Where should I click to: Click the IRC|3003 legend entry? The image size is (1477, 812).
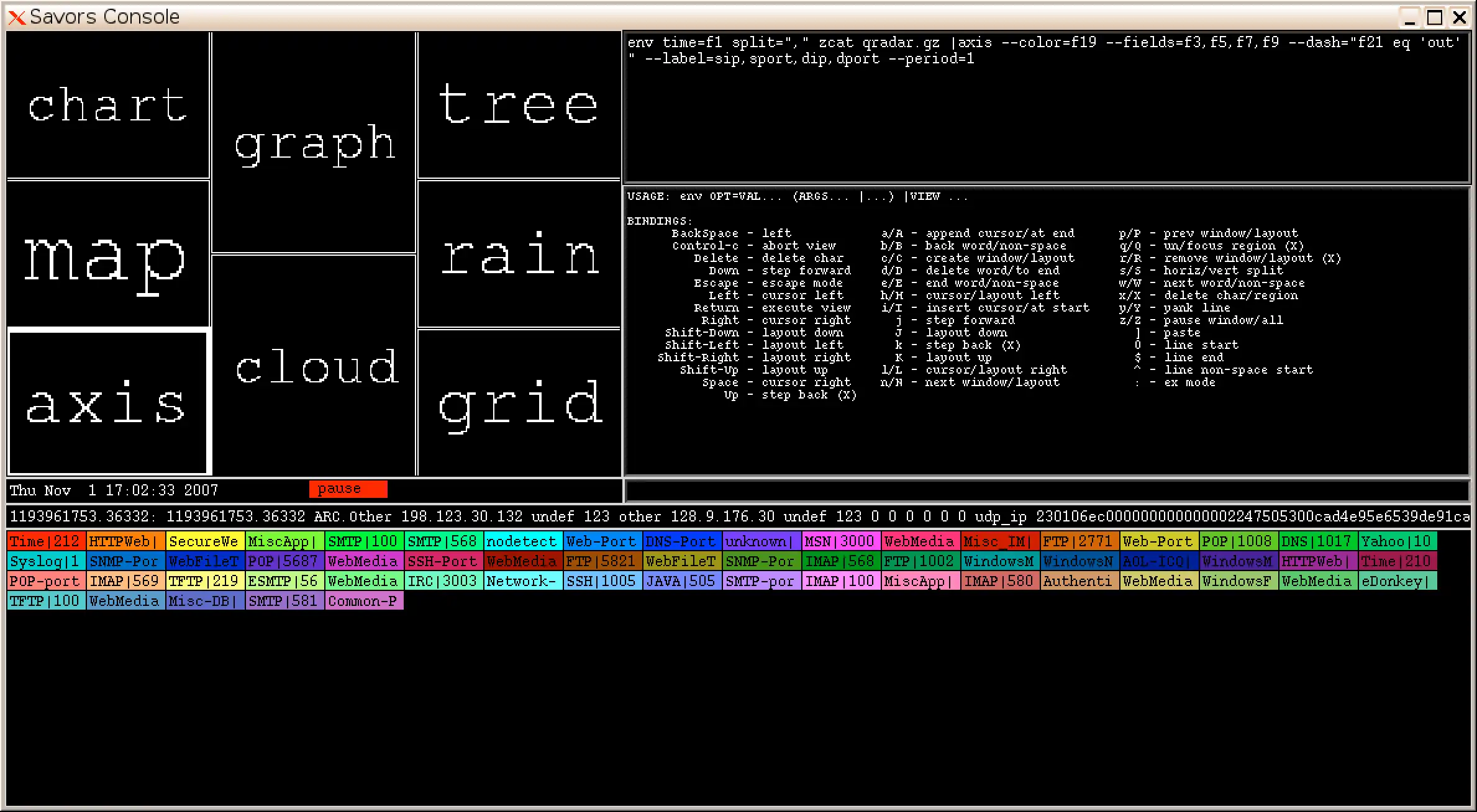tap(443, 581)
